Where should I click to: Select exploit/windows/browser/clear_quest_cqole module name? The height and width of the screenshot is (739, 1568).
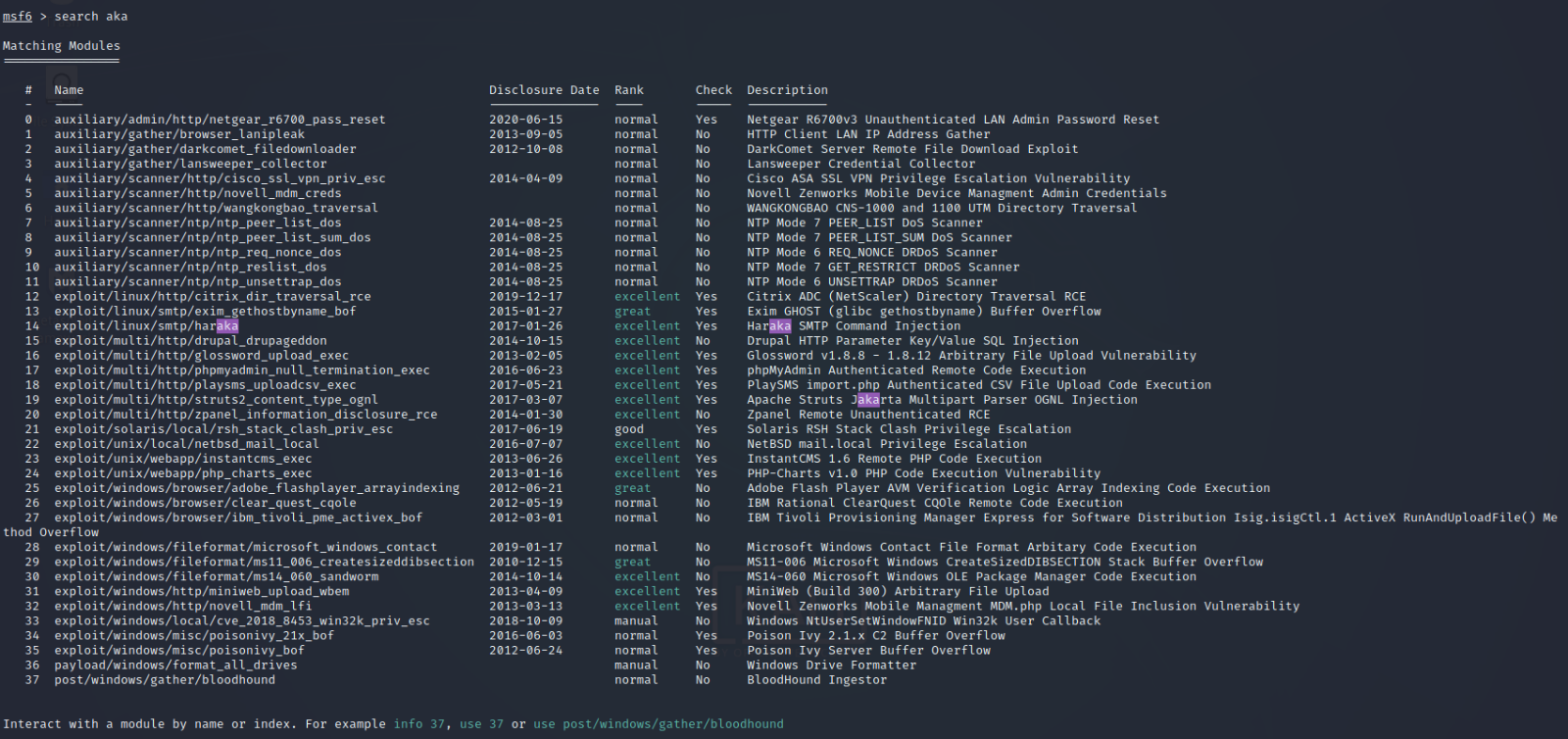coord(205,502)
